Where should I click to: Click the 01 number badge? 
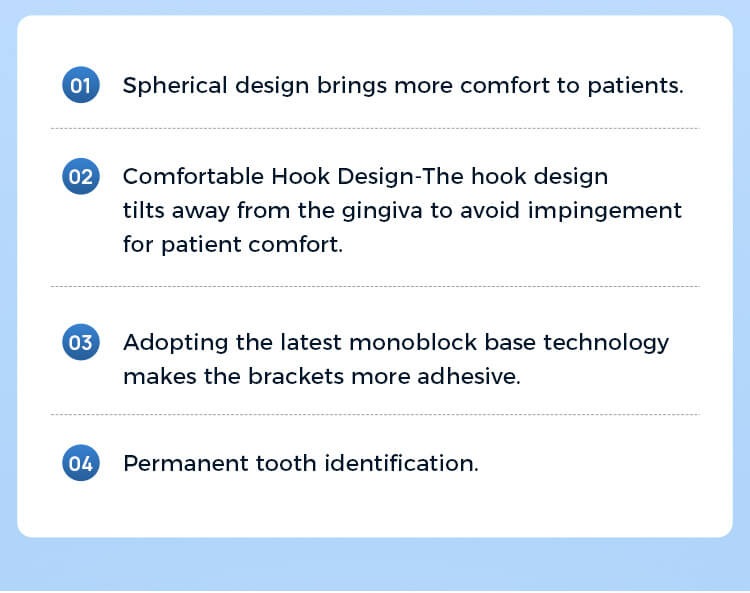click(x=80, y=85)
